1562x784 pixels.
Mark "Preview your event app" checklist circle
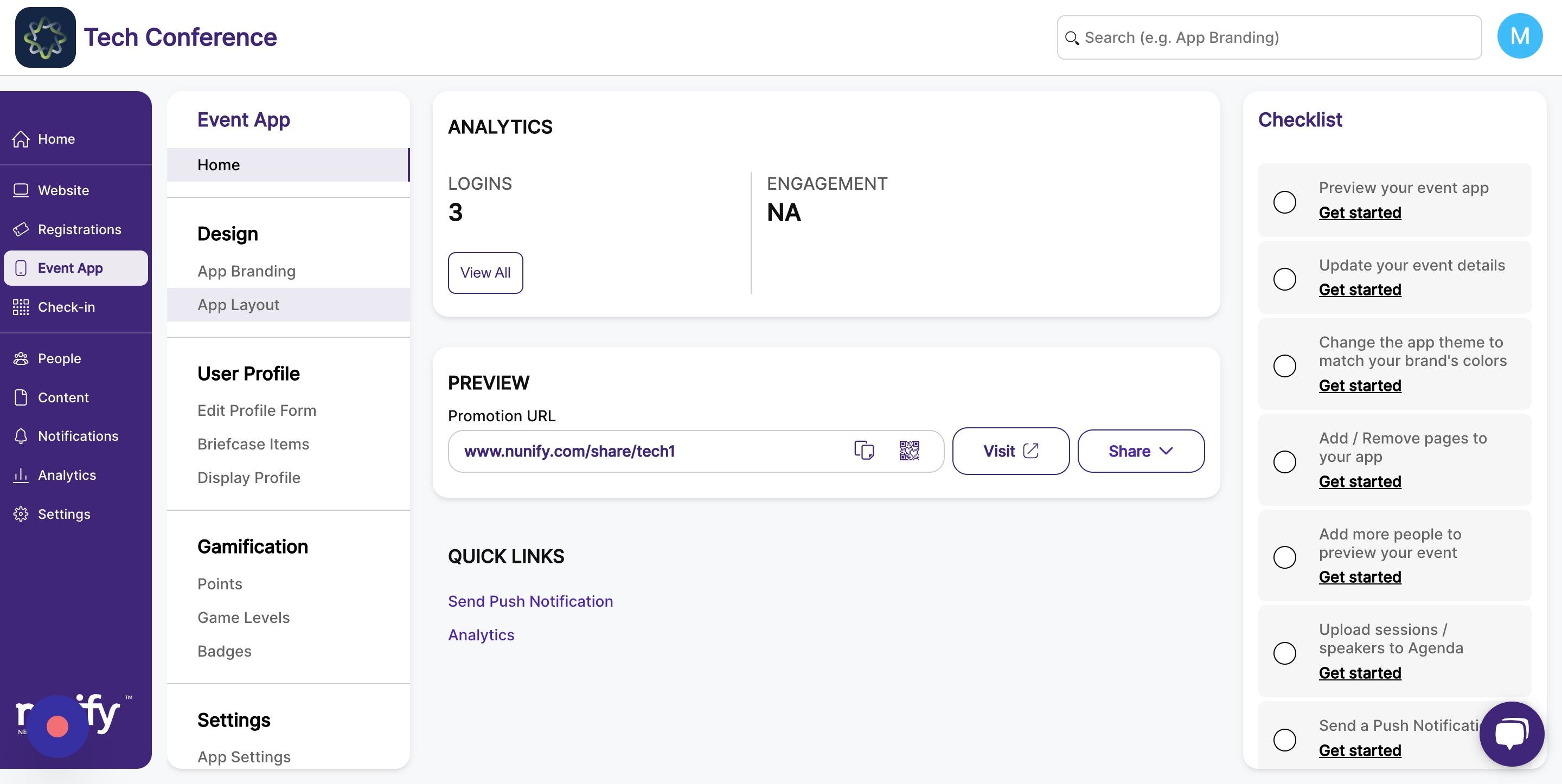(1284, 201)
